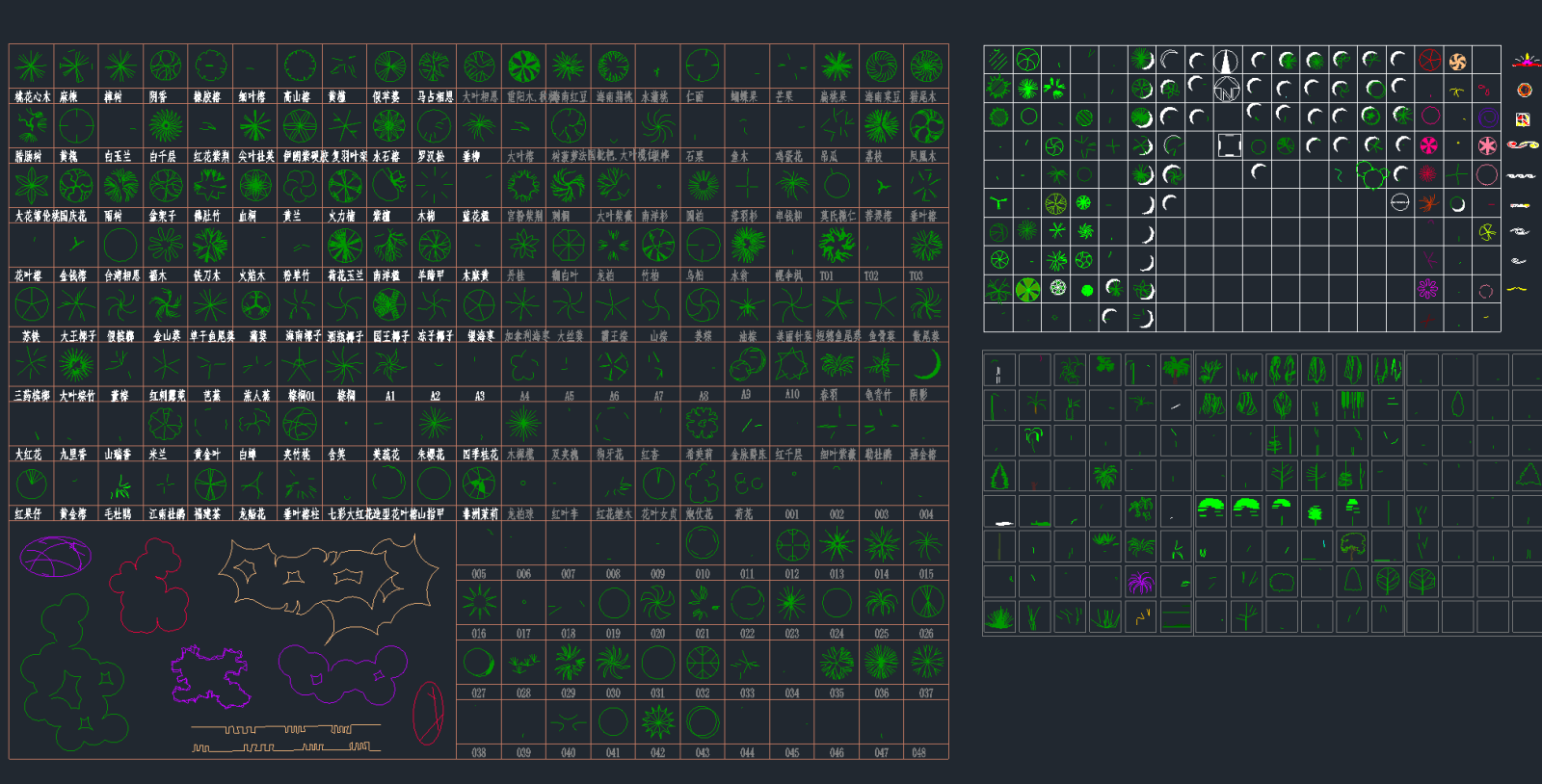Select the text label 南洋杉
The height and width of the screenshot is (784, 1542).
654,216
